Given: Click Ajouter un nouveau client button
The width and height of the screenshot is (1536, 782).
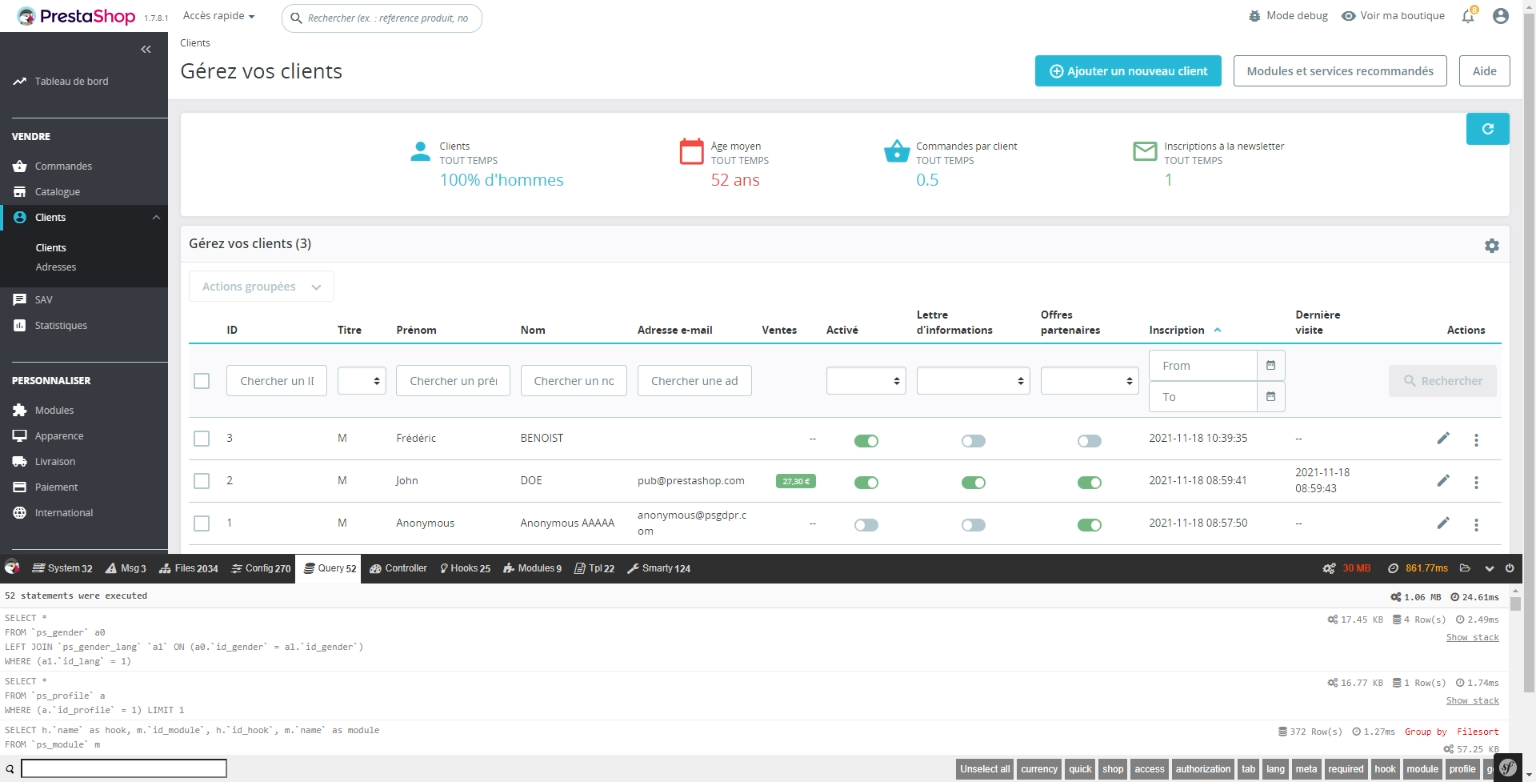Looking at the screenshot, I should (1128, 71).
